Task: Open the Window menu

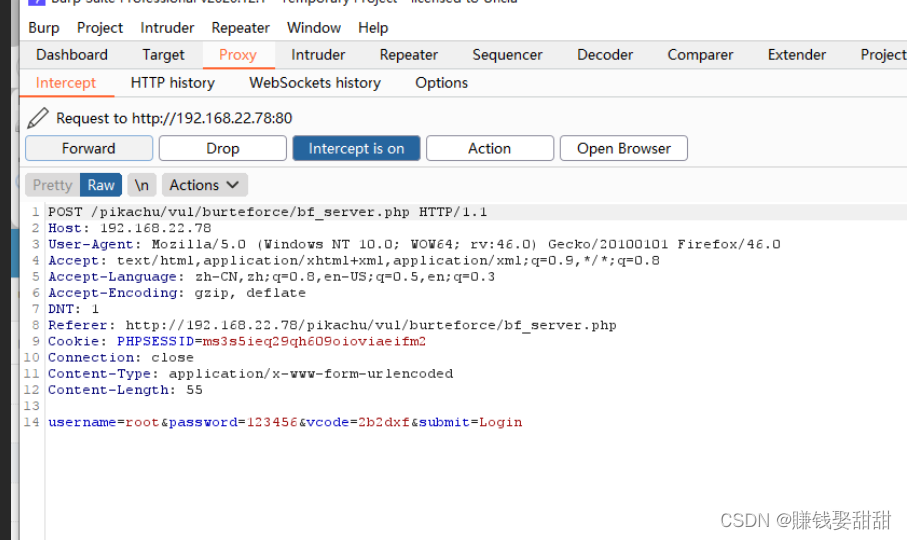Action: [x=314, y=28]
